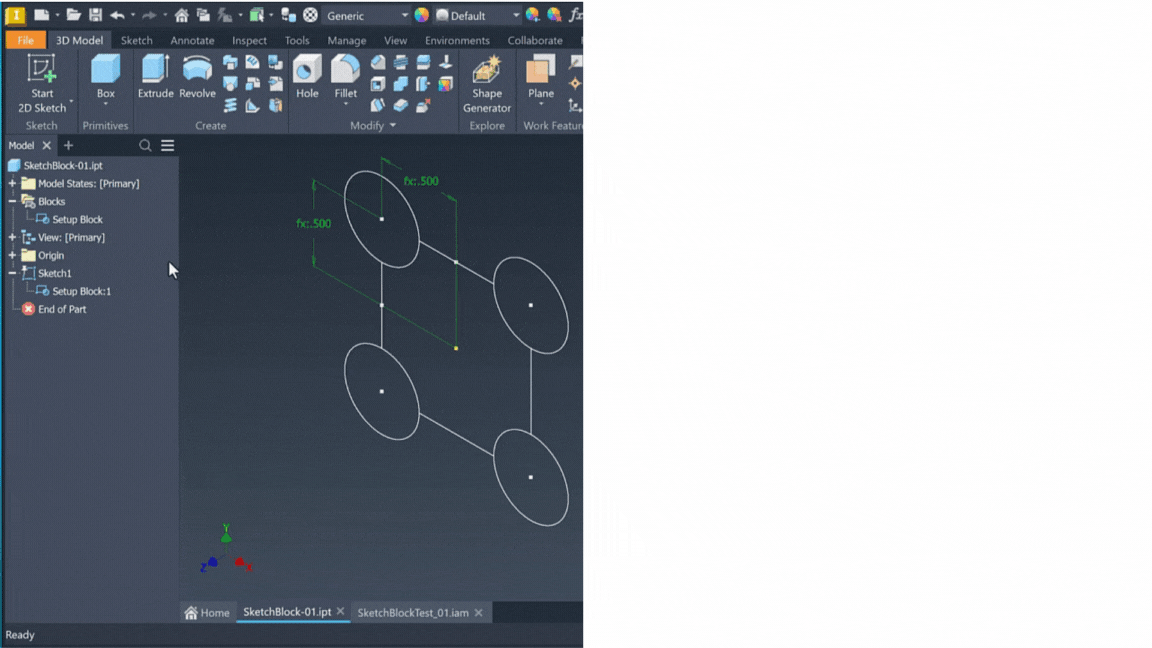The image size is (1152, 648).
Task: Collapse the Blocks folder
Action: point(12,202)
